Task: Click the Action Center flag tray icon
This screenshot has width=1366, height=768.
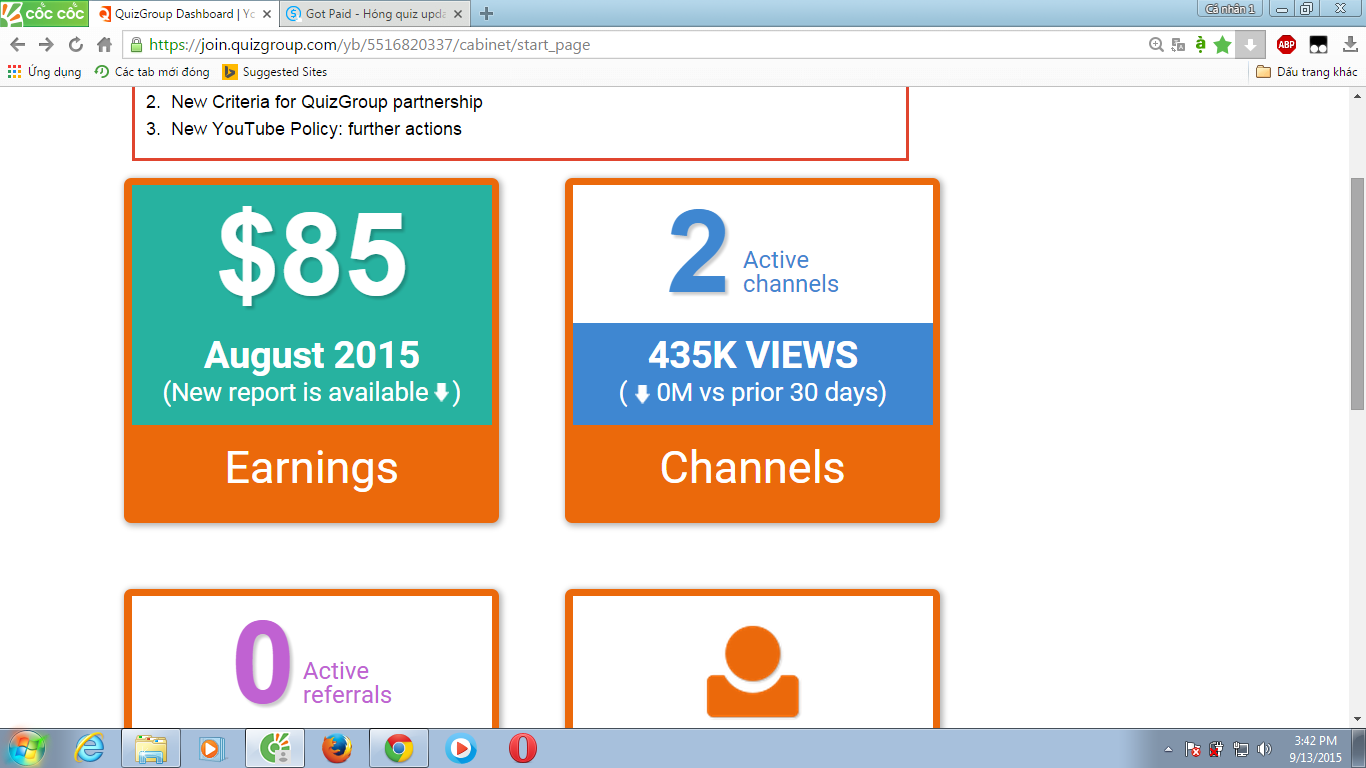Action: point(1192,749)
